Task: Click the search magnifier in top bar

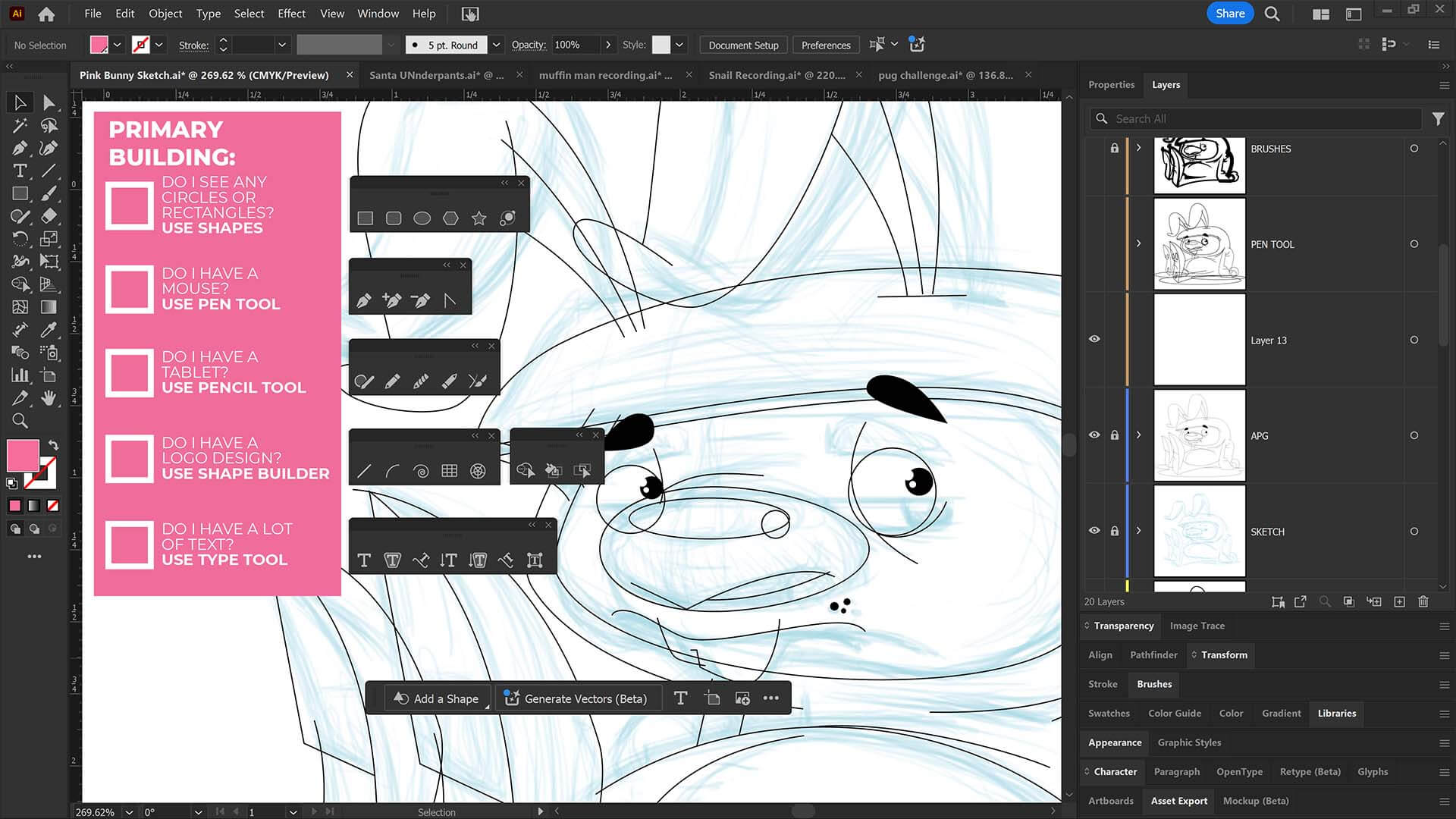Action: pyautogui.click(x=1272, y=14)
